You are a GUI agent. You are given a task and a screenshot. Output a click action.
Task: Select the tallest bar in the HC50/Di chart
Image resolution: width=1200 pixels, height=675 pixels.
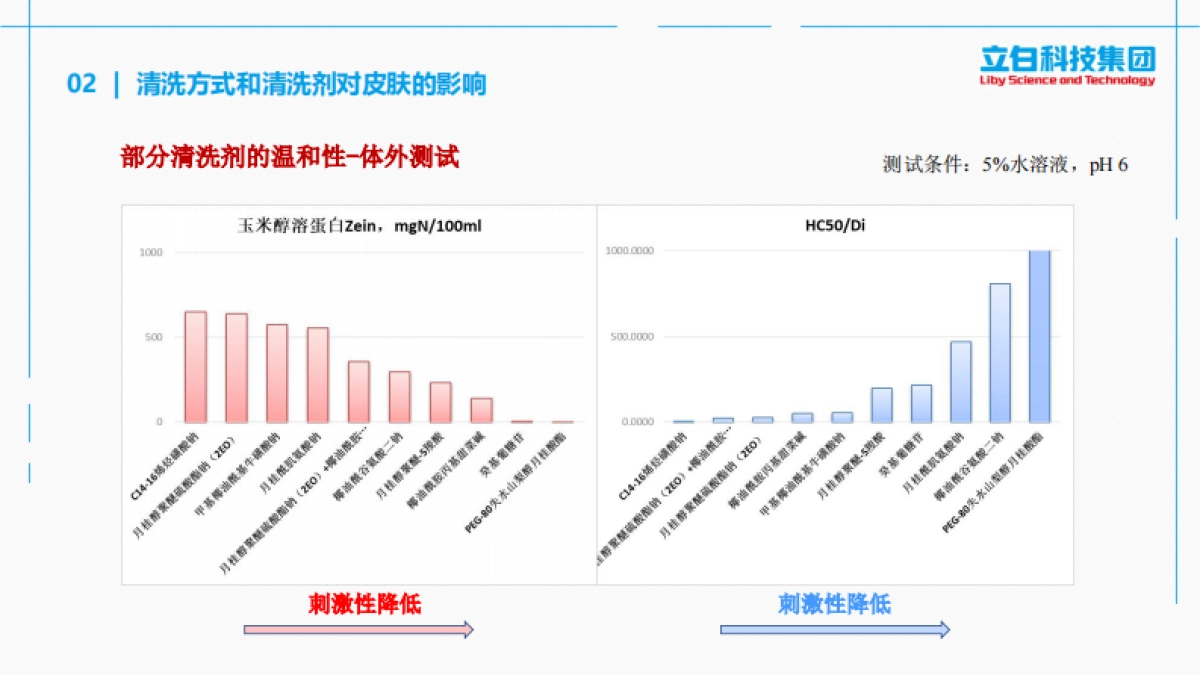[1040, 335]
